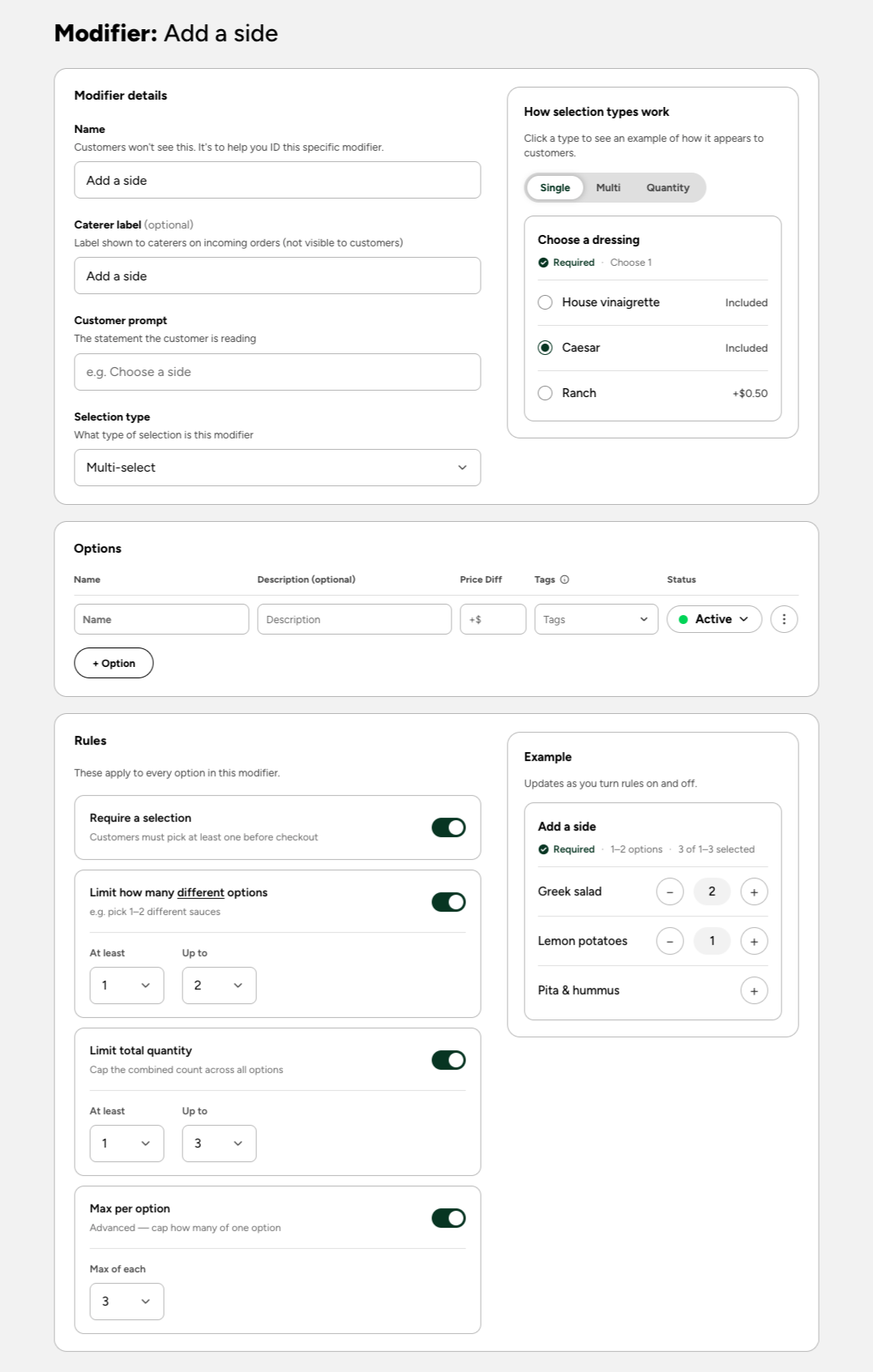The height and width of the screenshot is (1372, 873).
Task: Click the Customer prompt input field
Action: click(277, 372)
